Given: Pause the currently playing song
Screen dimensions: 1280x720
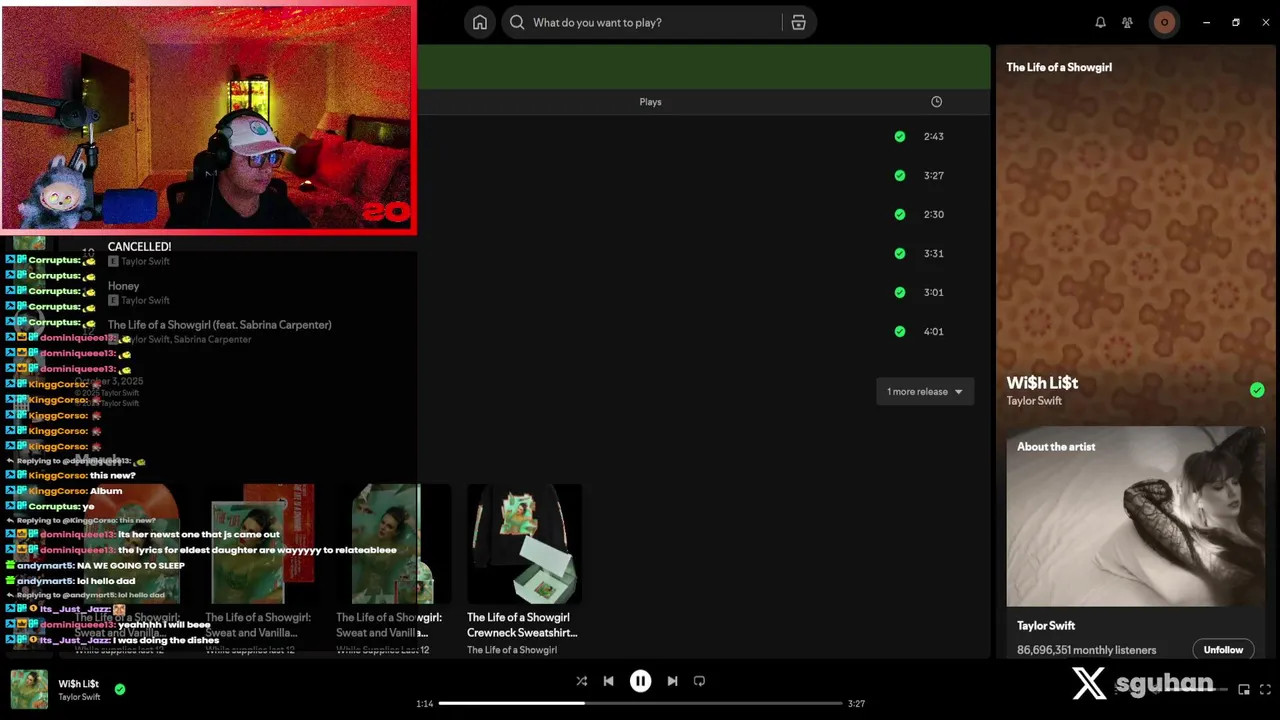Looking at the screenshot, I should (640, 681).
